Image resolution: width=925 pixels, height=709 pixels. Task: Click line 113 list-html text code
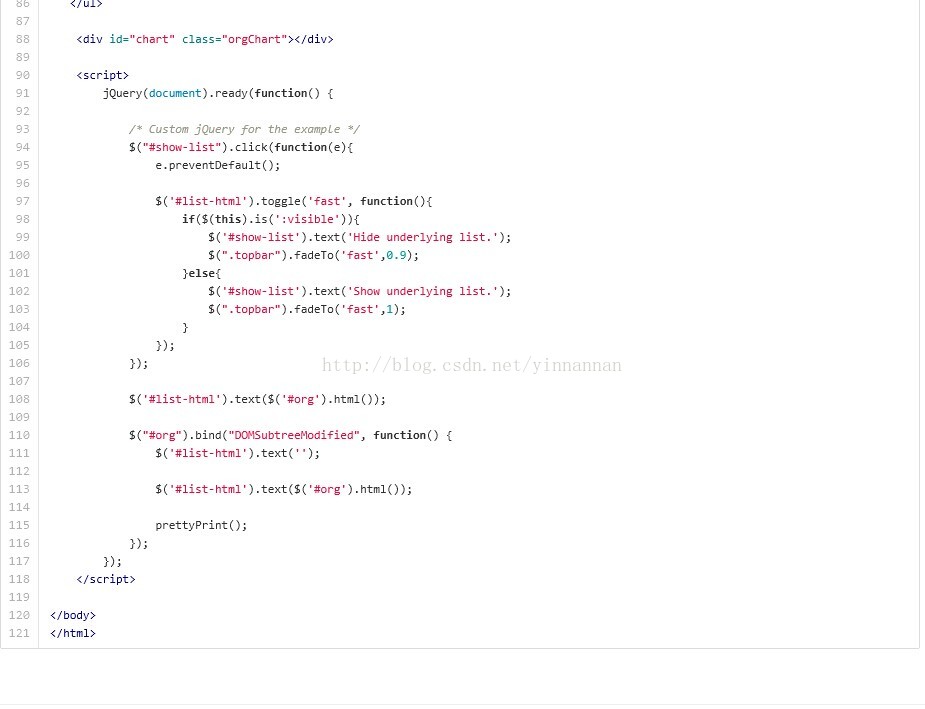tap(284, 490)
